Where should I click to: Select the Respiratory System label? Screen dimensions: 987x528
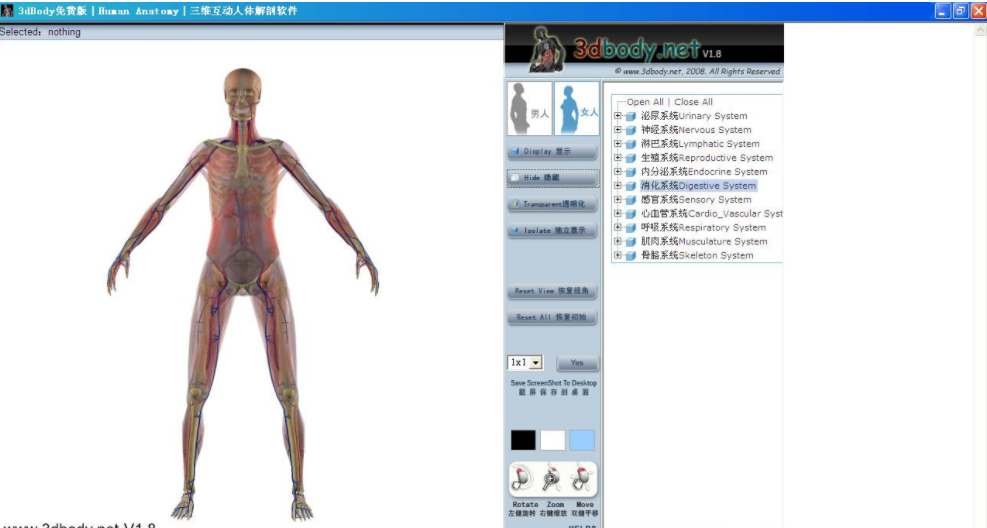704,227
